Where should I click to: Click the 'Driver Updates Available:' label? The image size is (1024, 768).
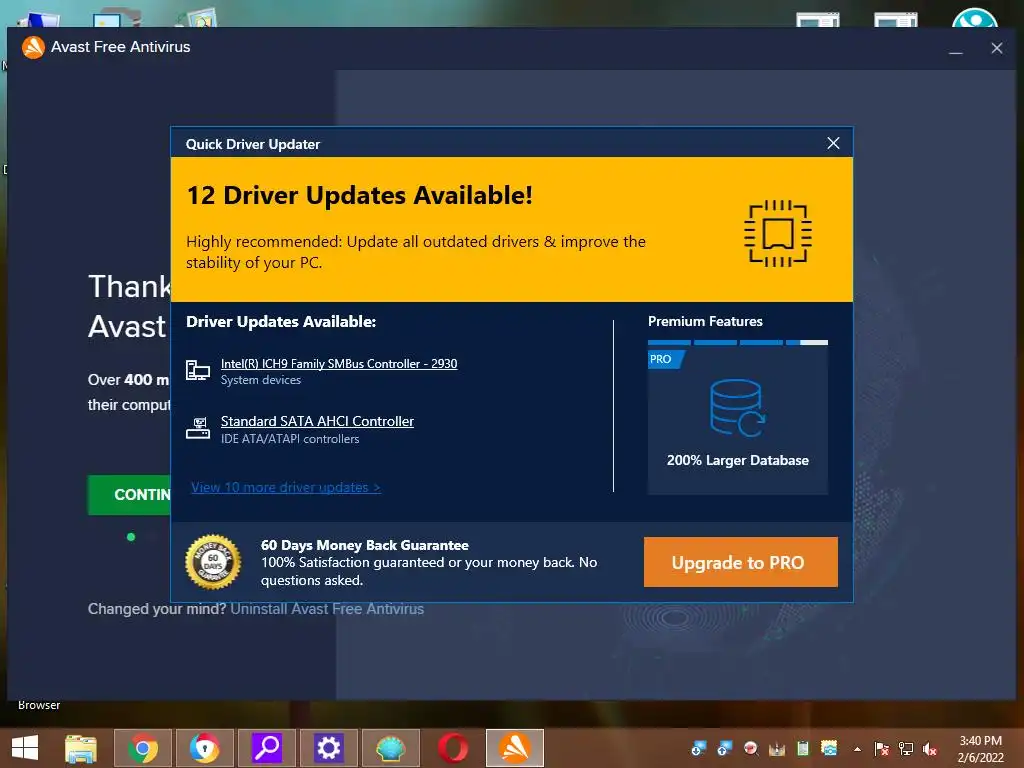[x=281, y=321]
